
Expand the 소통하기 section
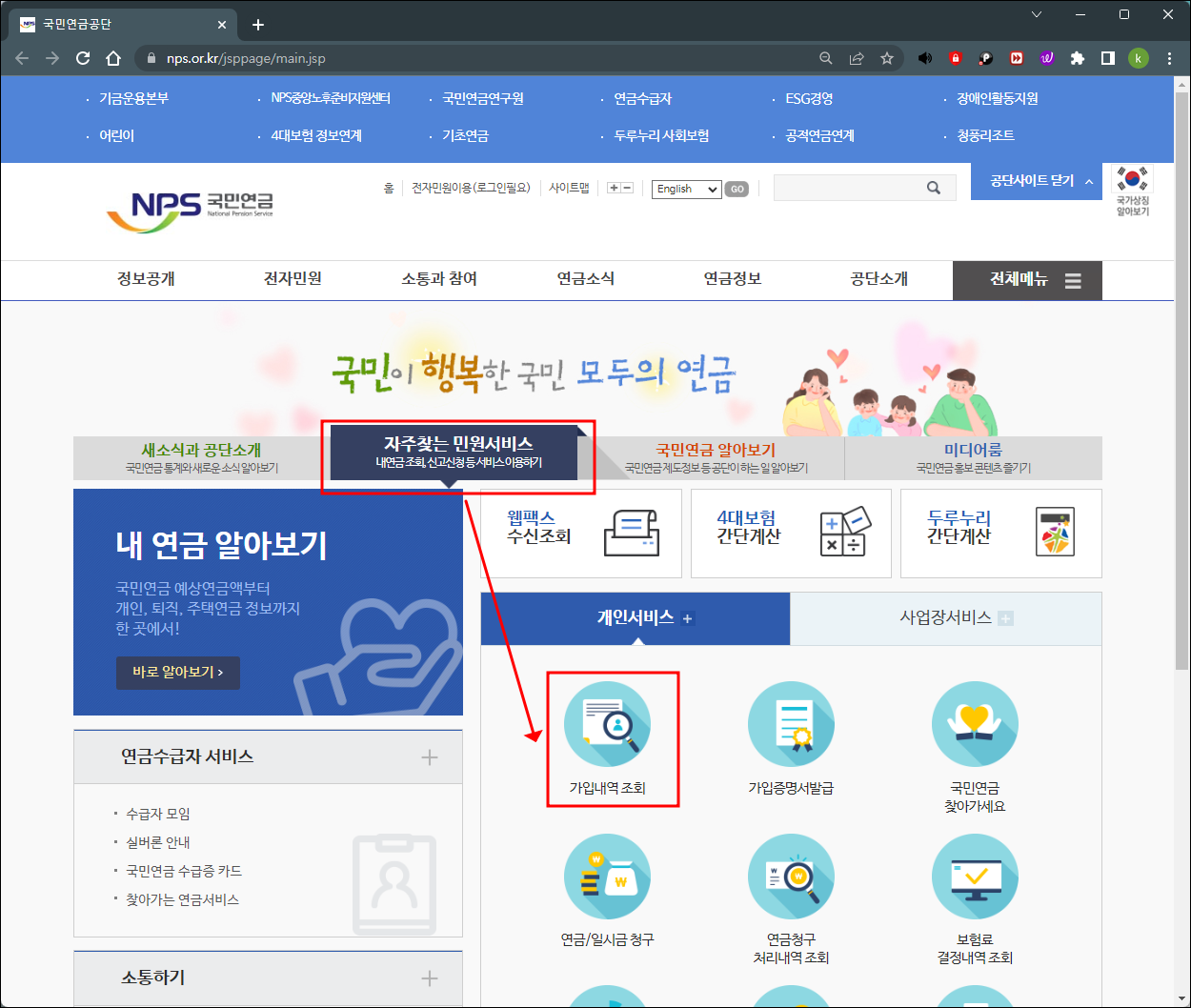pyautogui.click(x=431, y=978)
